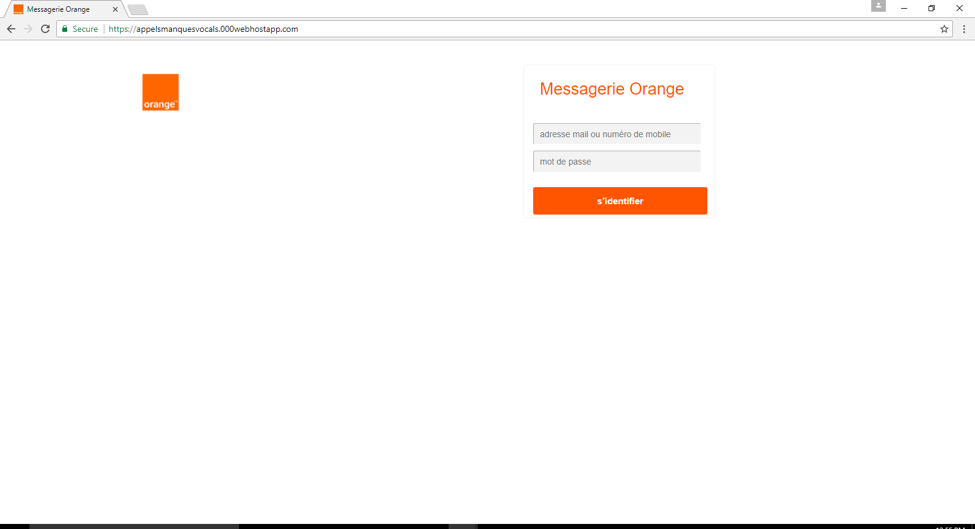Click the browser back arrow

click(x=11, y=29)
